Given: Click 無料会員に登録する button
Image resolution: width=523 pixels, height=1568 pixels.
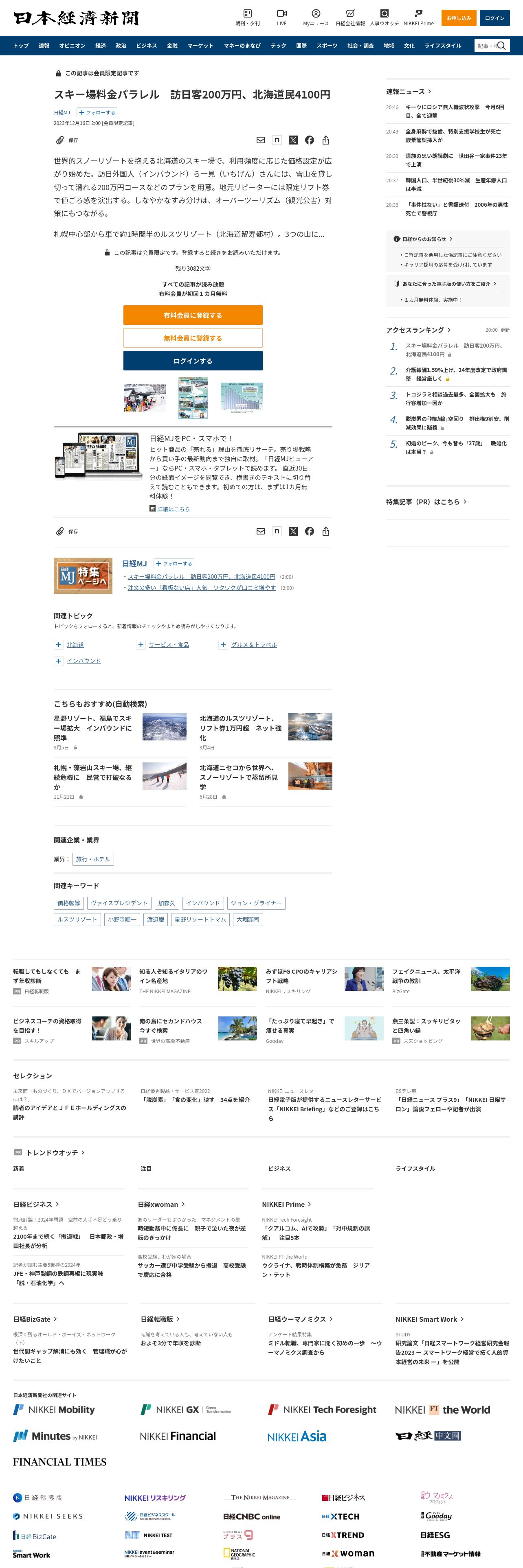Looking at the screenshot, I should coord(193,338).
